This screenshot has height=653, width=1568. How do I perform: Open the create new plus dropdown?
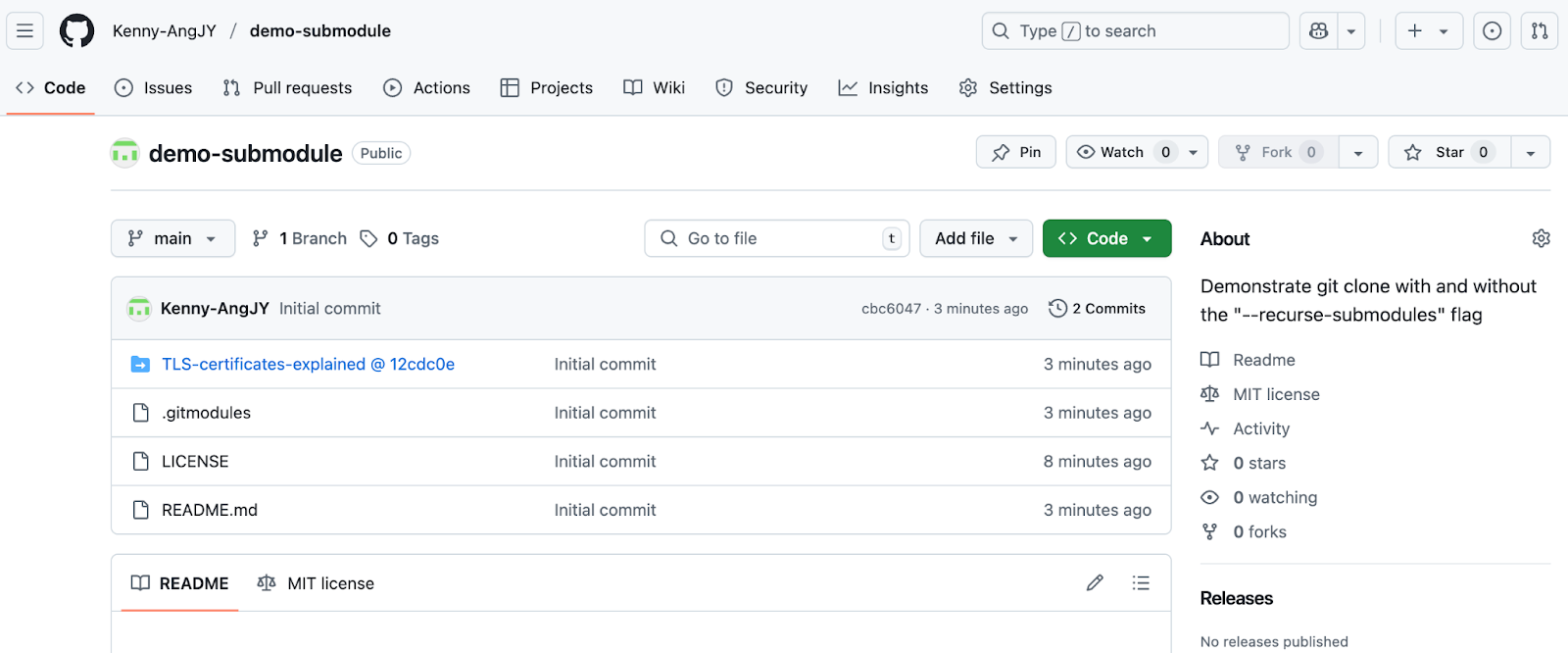pos(1429,31)
